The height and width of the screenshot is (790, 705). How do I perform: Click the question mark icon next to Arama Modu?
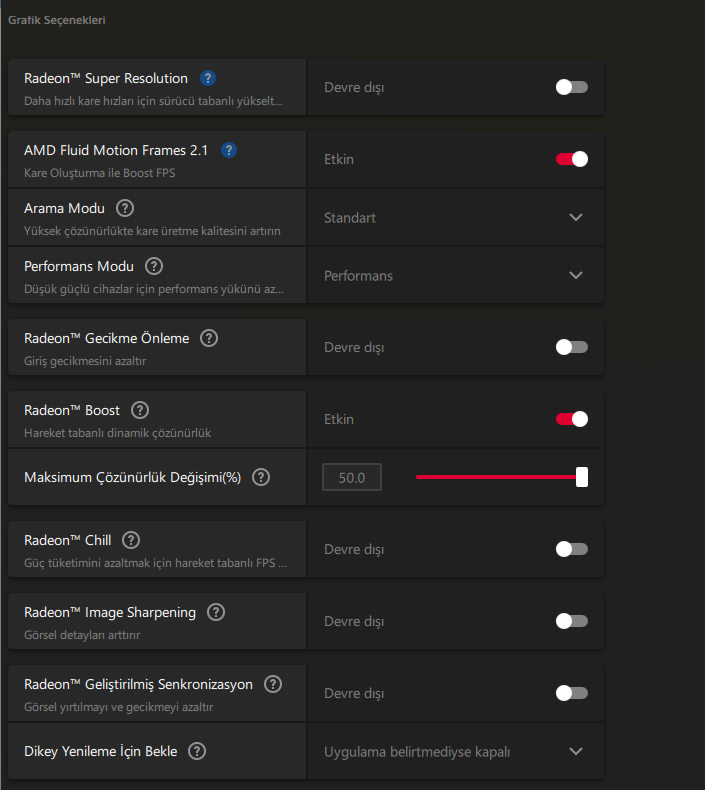(125, 208)
